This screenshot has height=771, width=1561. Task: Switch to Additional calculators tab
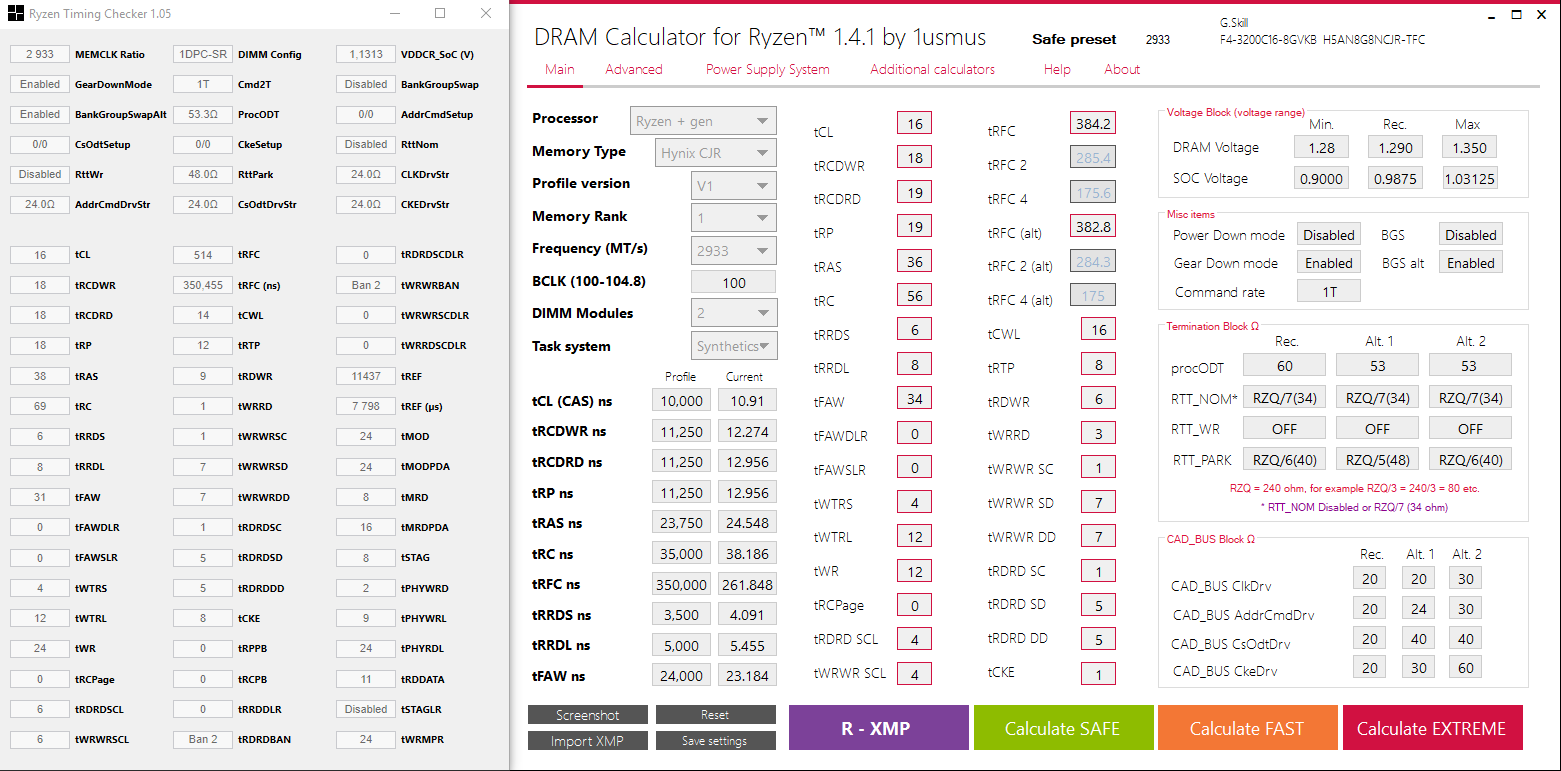pyautogui.click(x=932, y=69)
